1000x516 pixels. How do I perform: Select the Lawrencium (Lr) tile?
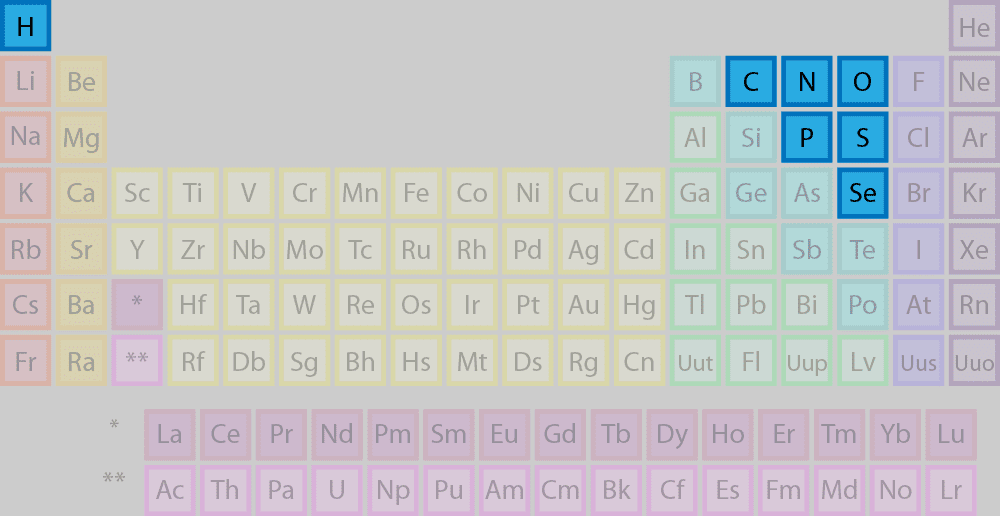tap(951, 490)
